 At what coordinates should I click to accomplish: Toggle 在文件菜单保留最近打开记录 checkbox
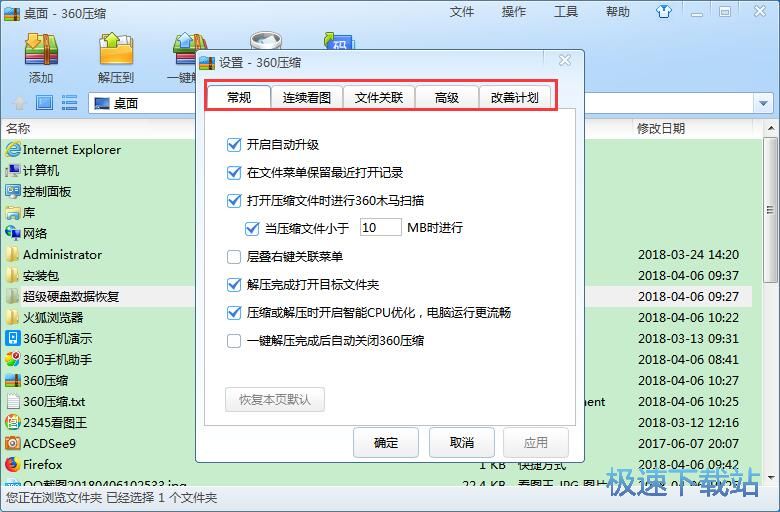coord(234,173)
